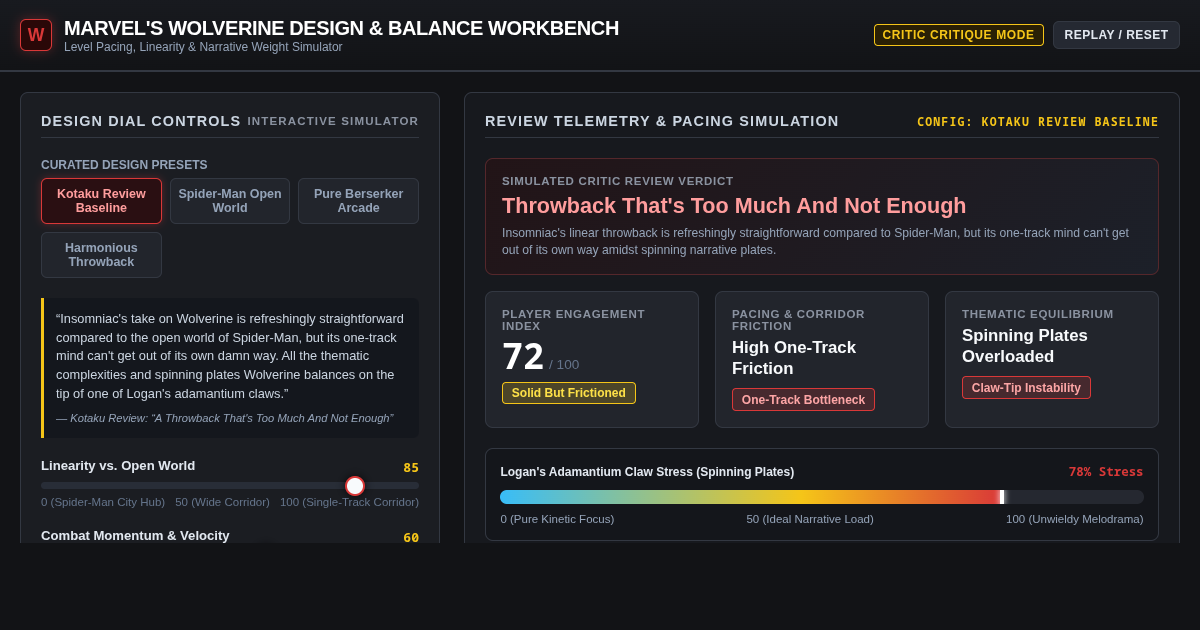Click the 50 (Ideal Narrative Load) scale label
The image size is (1200, 630).
(810, 519)
